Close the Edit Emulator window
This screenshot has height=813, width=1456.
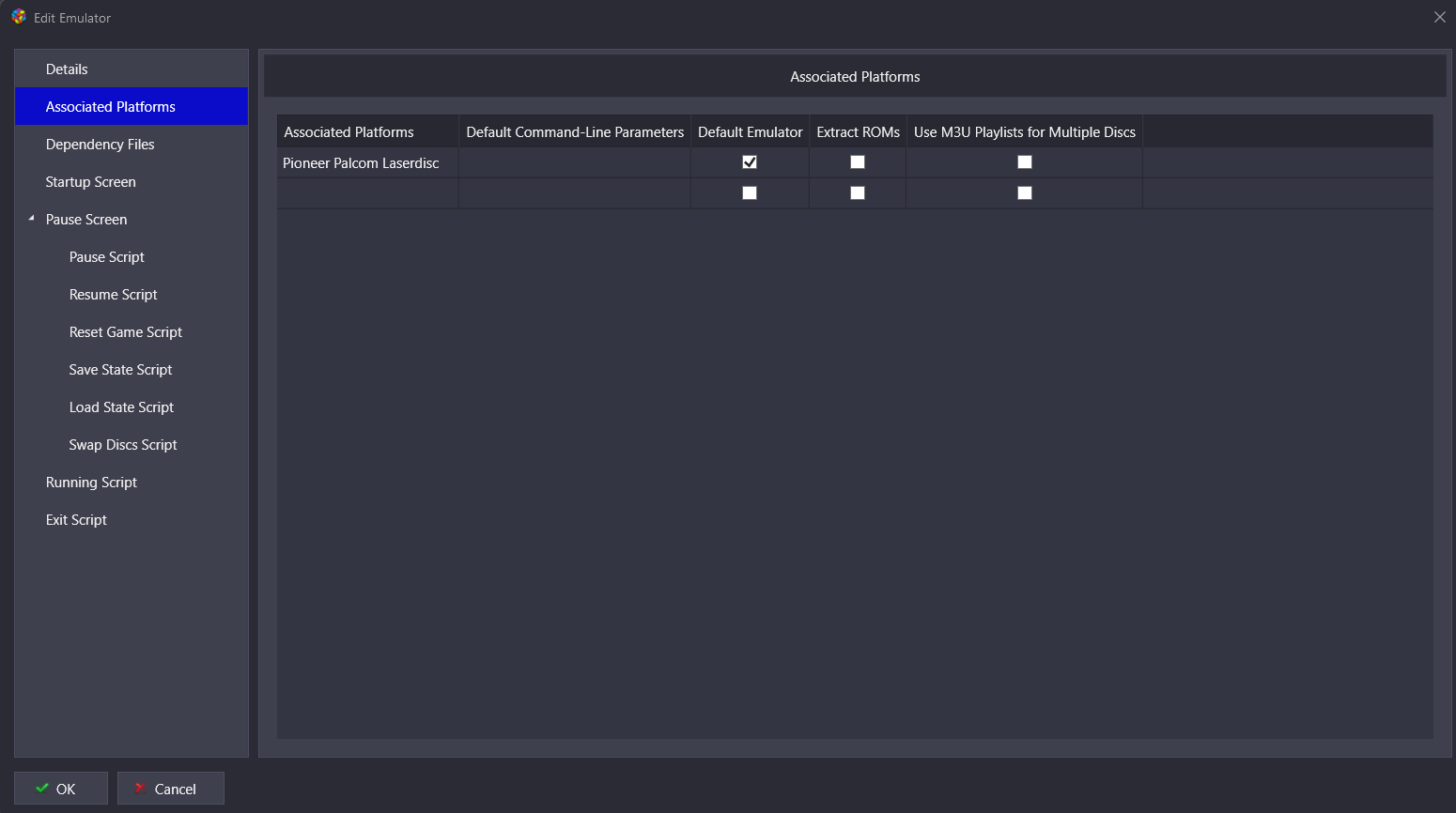1439,17
